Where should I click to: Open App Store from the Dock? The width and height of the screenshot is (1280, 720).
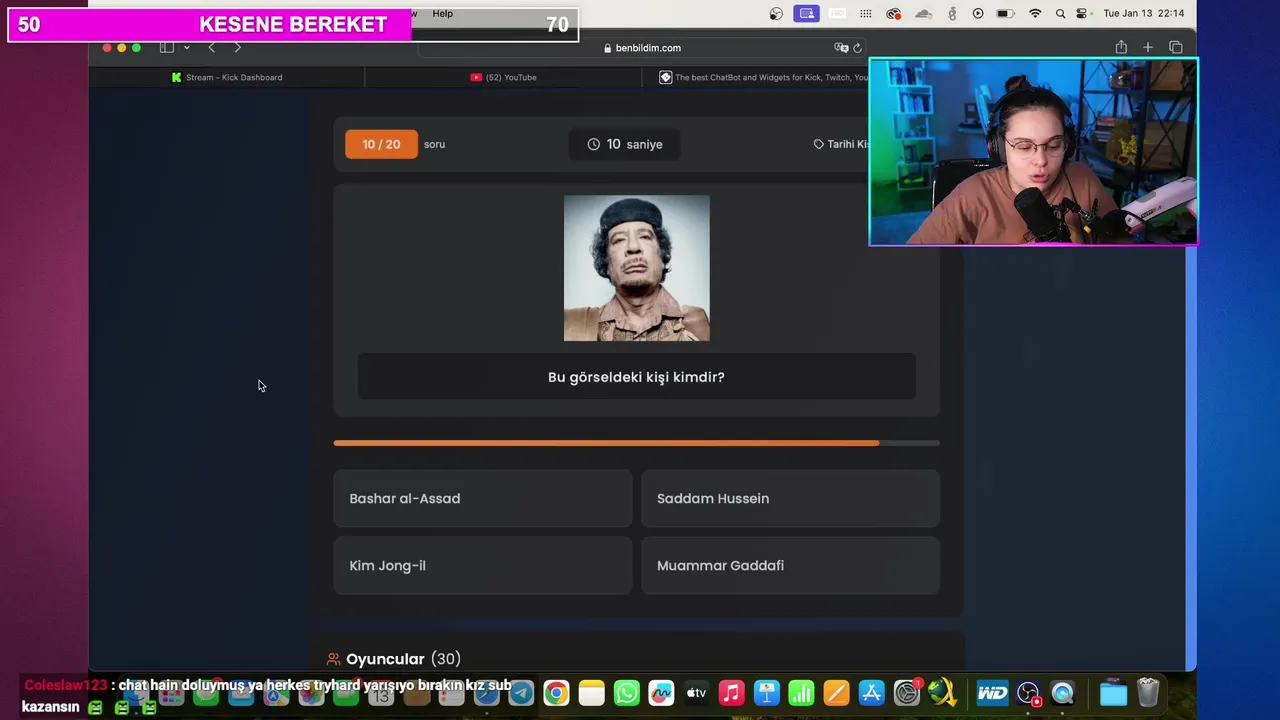(872, 693)
